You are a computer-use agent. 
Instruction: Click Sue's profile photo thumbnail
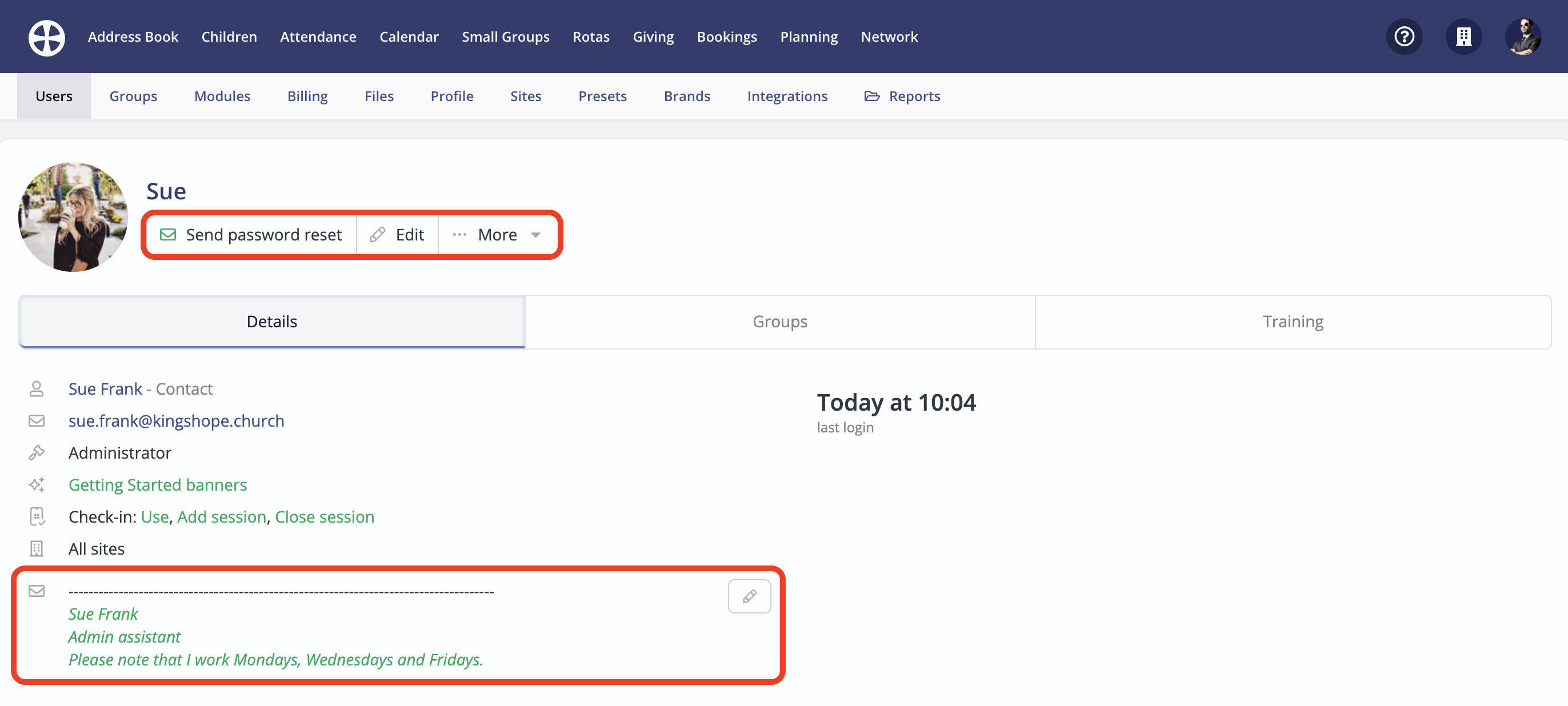[x=73, y=216]
